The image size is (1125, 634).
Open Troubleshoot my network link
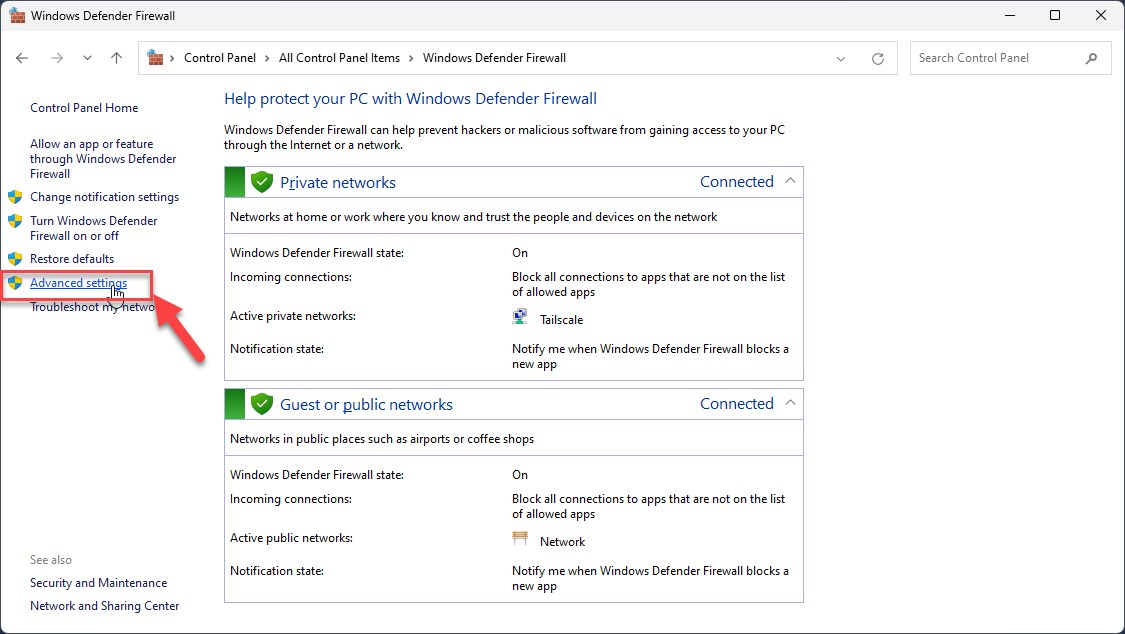(92, 307)
